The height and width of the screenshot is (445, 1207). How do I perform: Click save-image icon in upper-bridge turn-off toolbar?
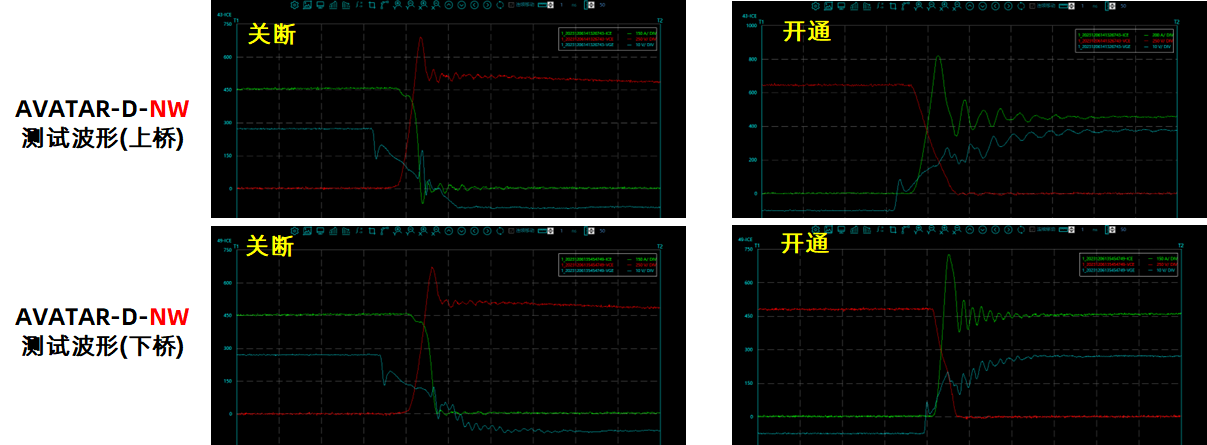(307, 5)
